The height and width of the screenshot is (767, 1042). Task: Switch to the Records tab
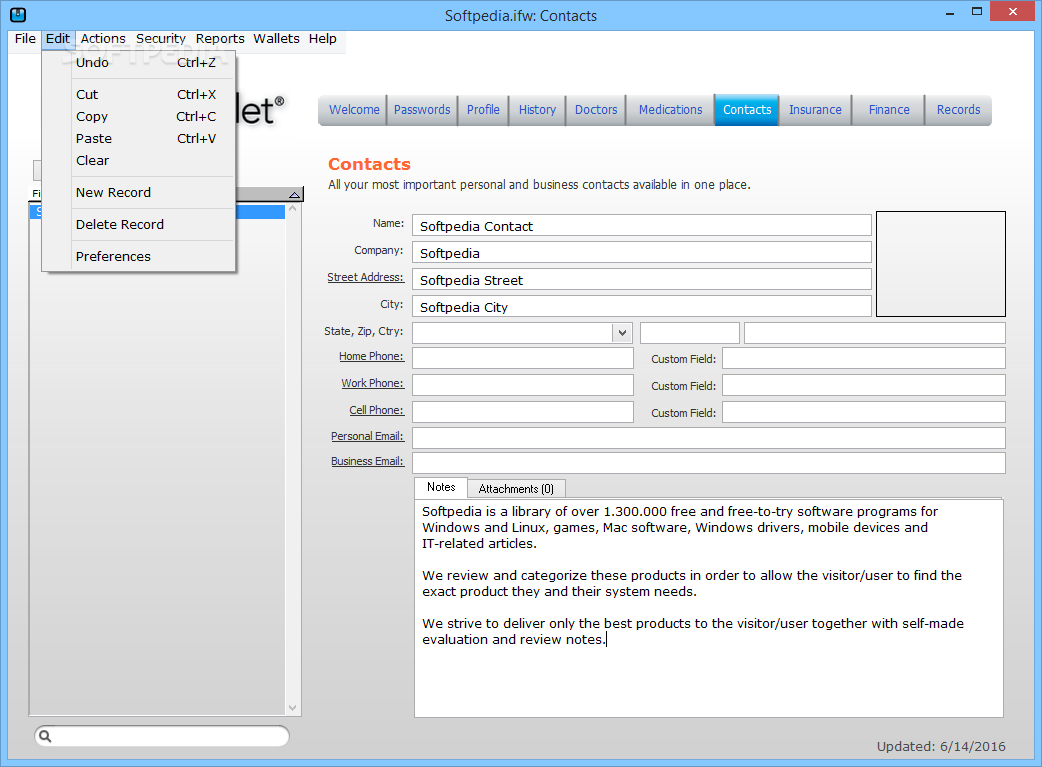[958, 110]
